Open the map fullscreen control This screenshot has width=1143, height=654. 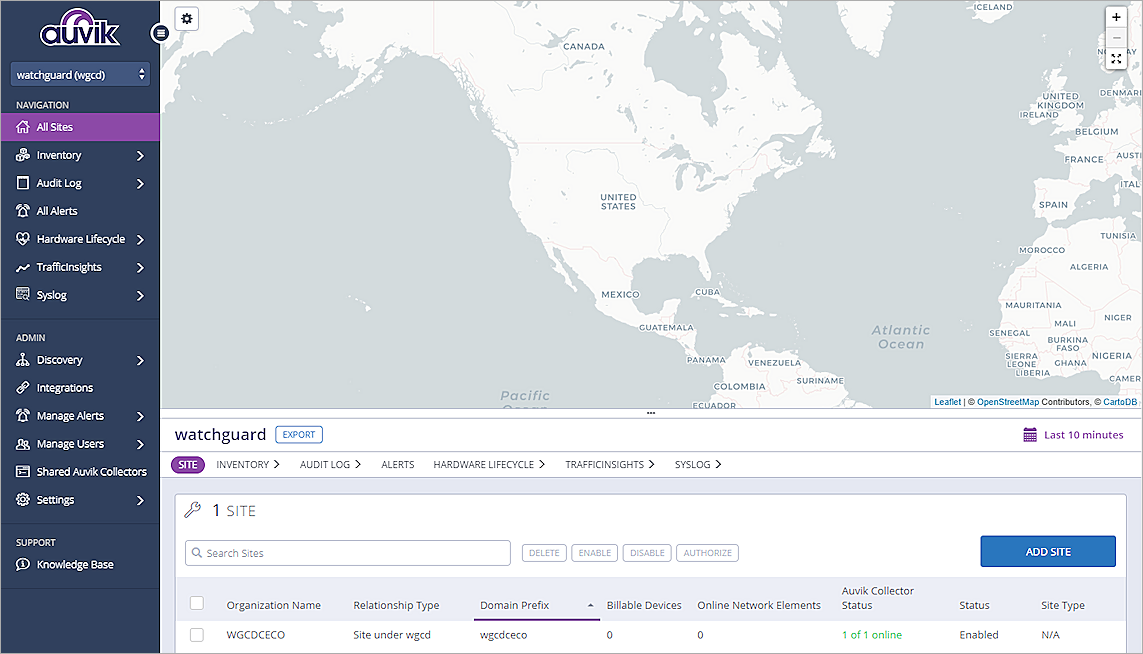point(1116,58)
